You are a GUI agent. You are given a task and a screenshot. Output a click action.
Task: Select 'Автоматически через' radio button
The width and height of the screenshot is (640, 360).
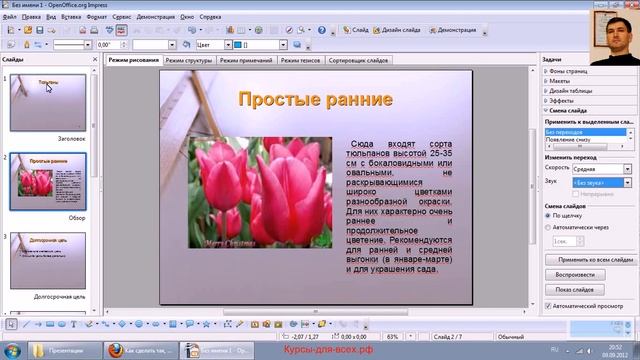pos(548,228)
